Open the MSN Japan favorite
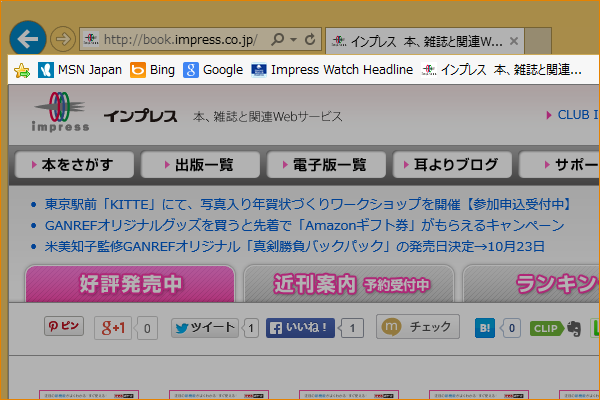The width and height of the screenshot is (600, 400). click(80, 70)
